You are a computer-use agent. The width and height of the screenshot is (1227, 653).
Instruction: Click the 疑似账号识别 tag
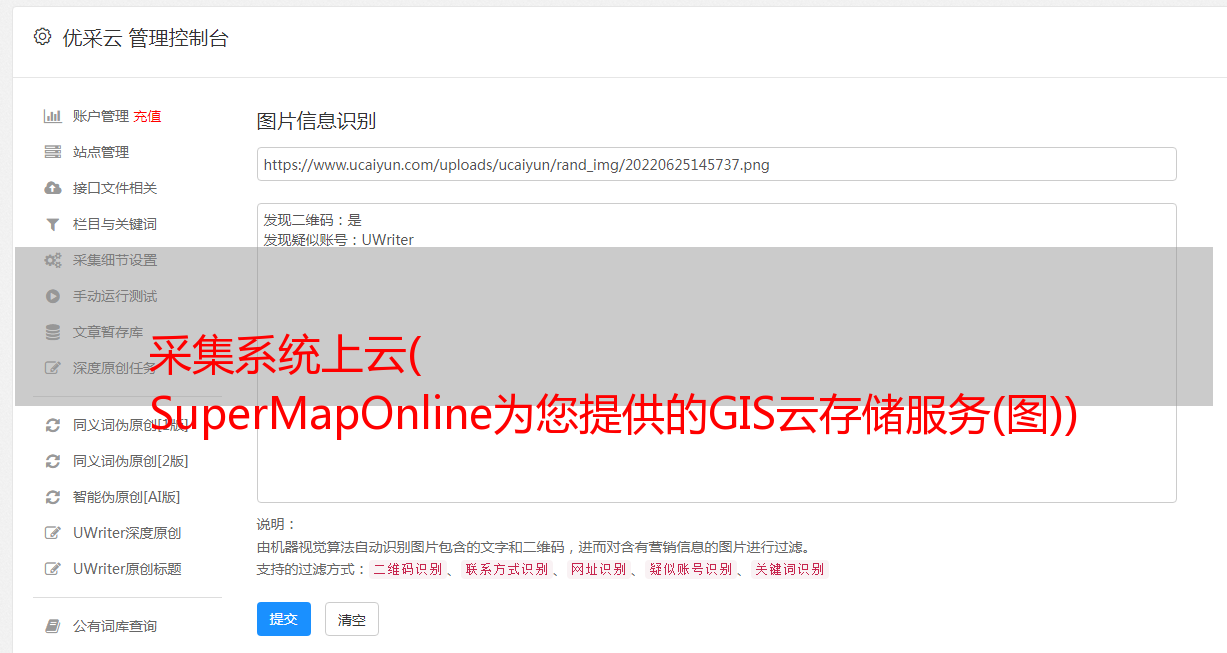click(690, 569)
